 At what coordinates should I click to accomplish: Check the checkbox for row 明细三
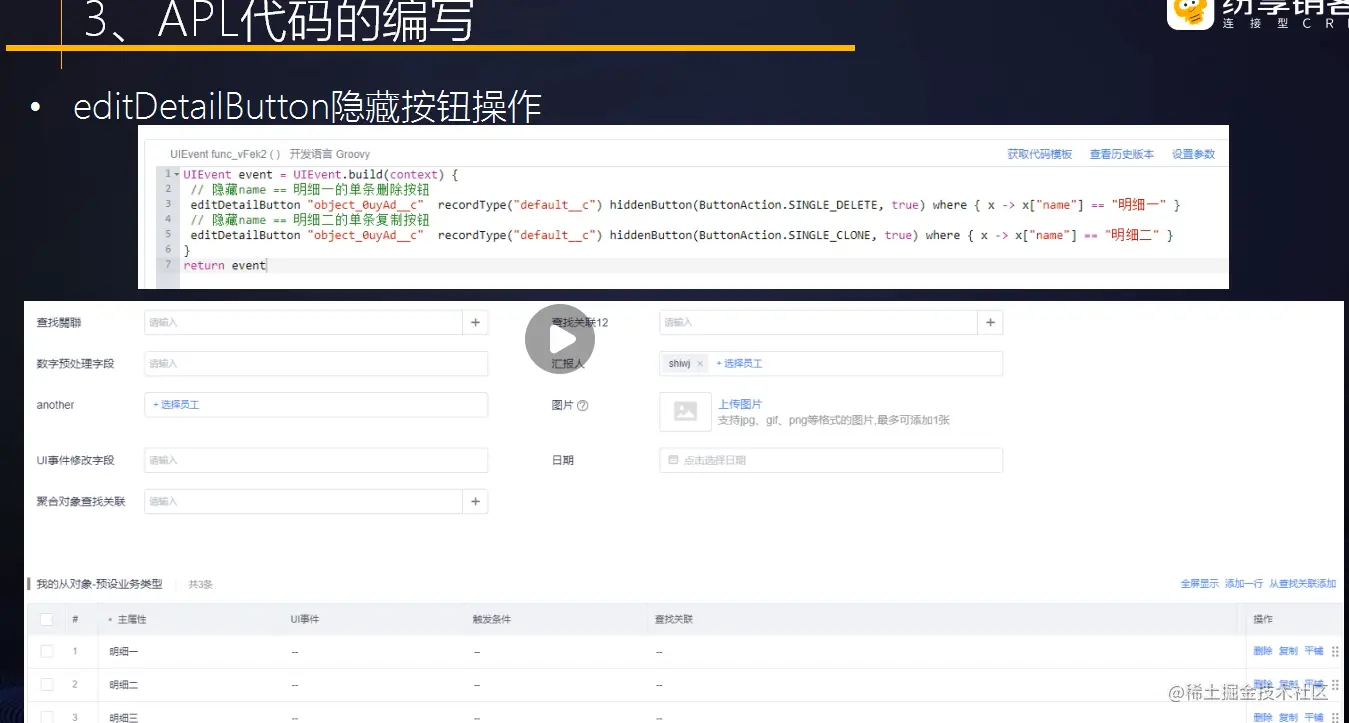[47, 717]
